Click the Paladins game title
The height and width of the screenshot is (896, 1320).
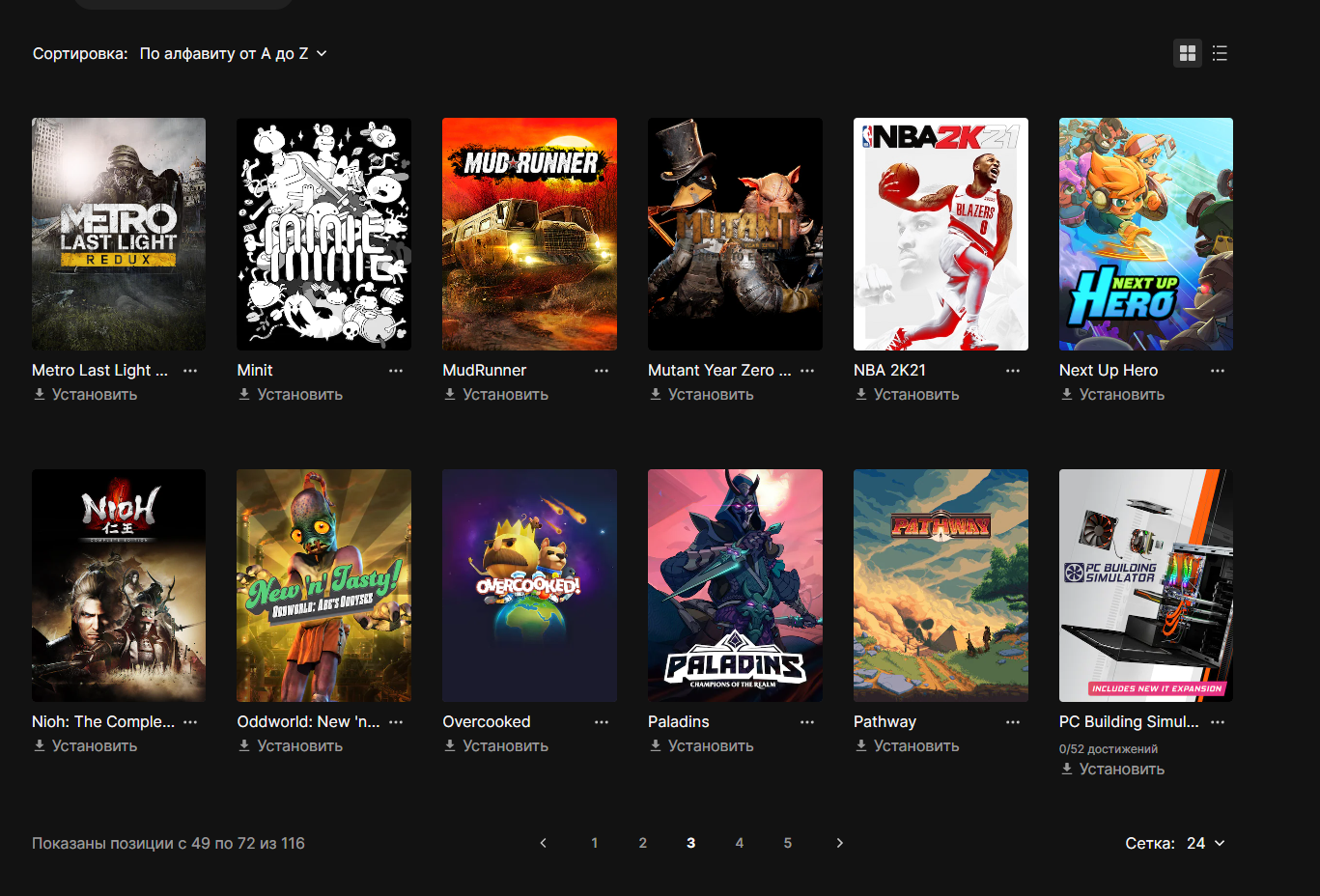point(679,722)
